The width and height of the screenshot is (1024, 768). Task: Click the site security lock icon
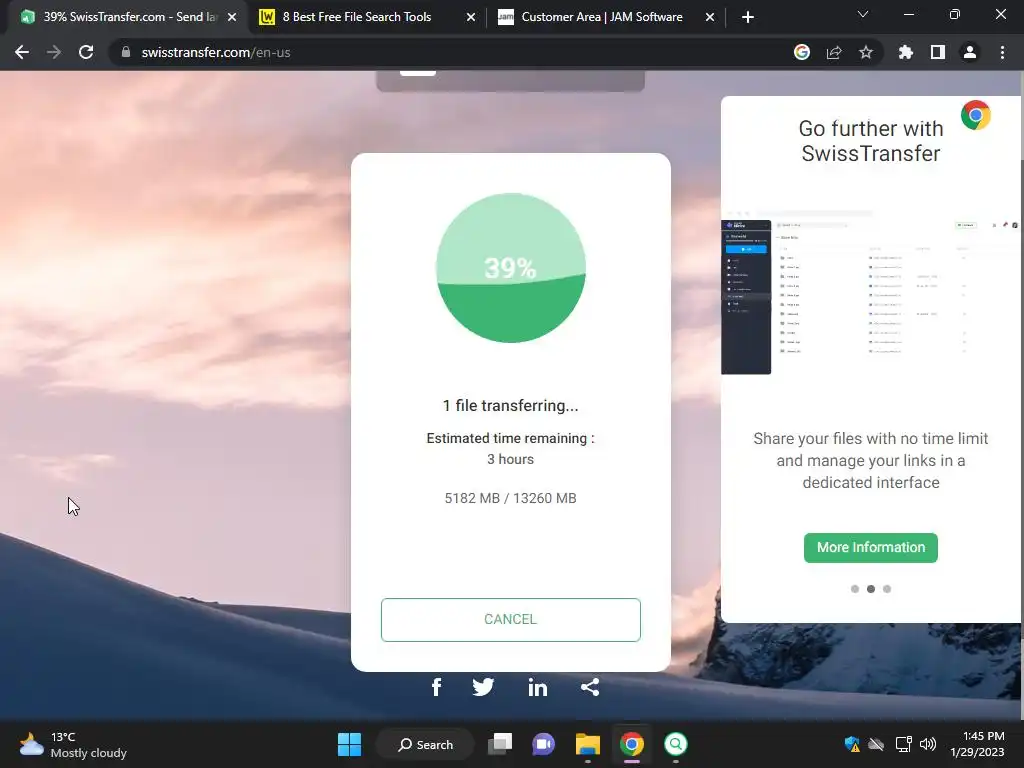pyautogui.click(x=126, y=52)
